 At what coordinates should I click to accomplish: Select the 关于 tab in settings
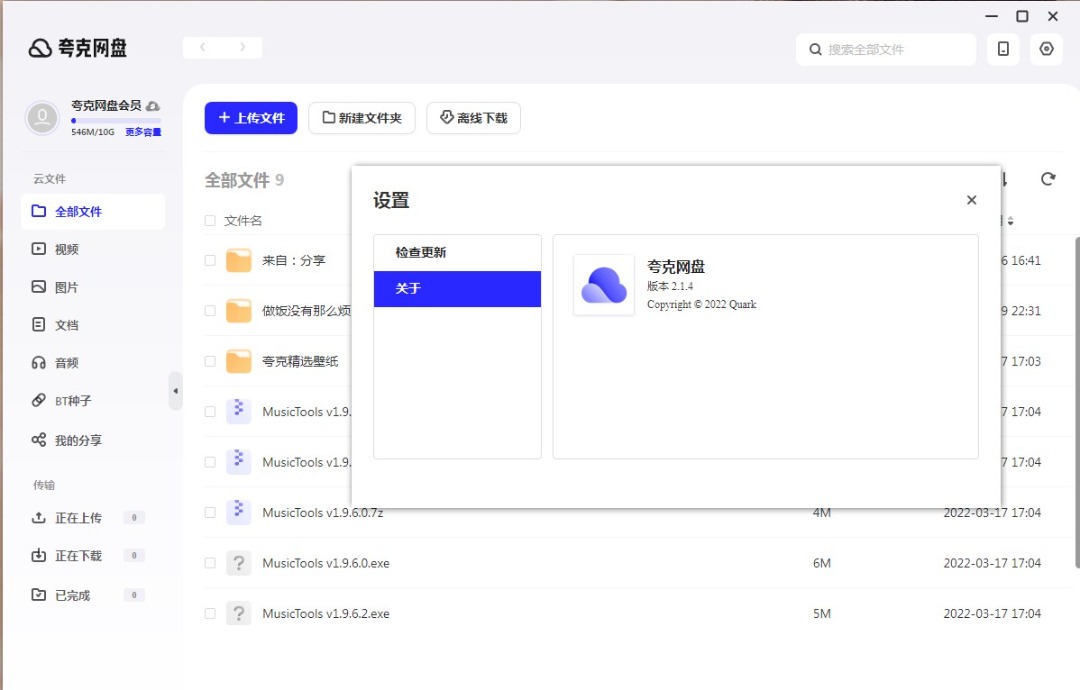point(457,289)
